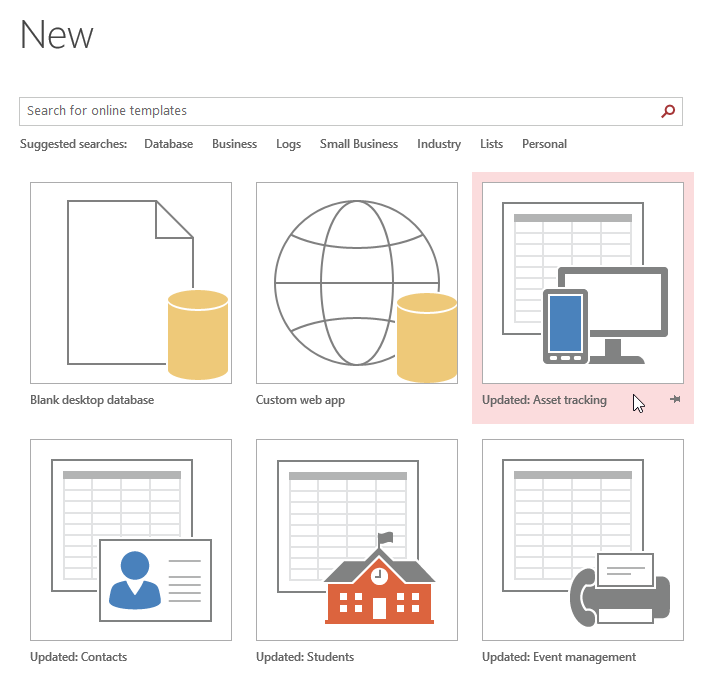Viewport: 720px width, 680px height.
Task: Click the 'Updated: Contacts' label
Action: (x=78, y=657)
